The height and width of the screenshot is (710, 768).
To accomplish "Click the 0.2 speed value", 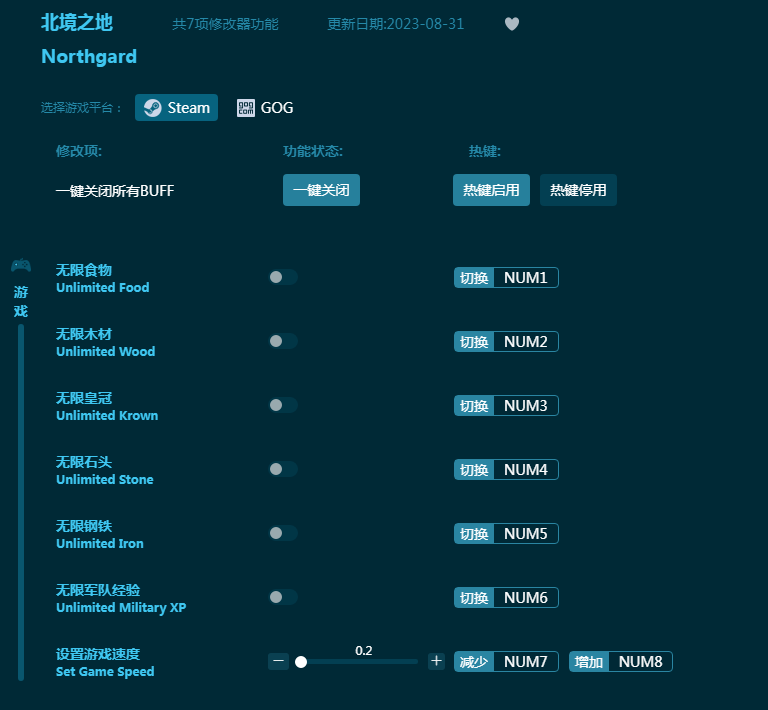I will click(x=363, y=650).
